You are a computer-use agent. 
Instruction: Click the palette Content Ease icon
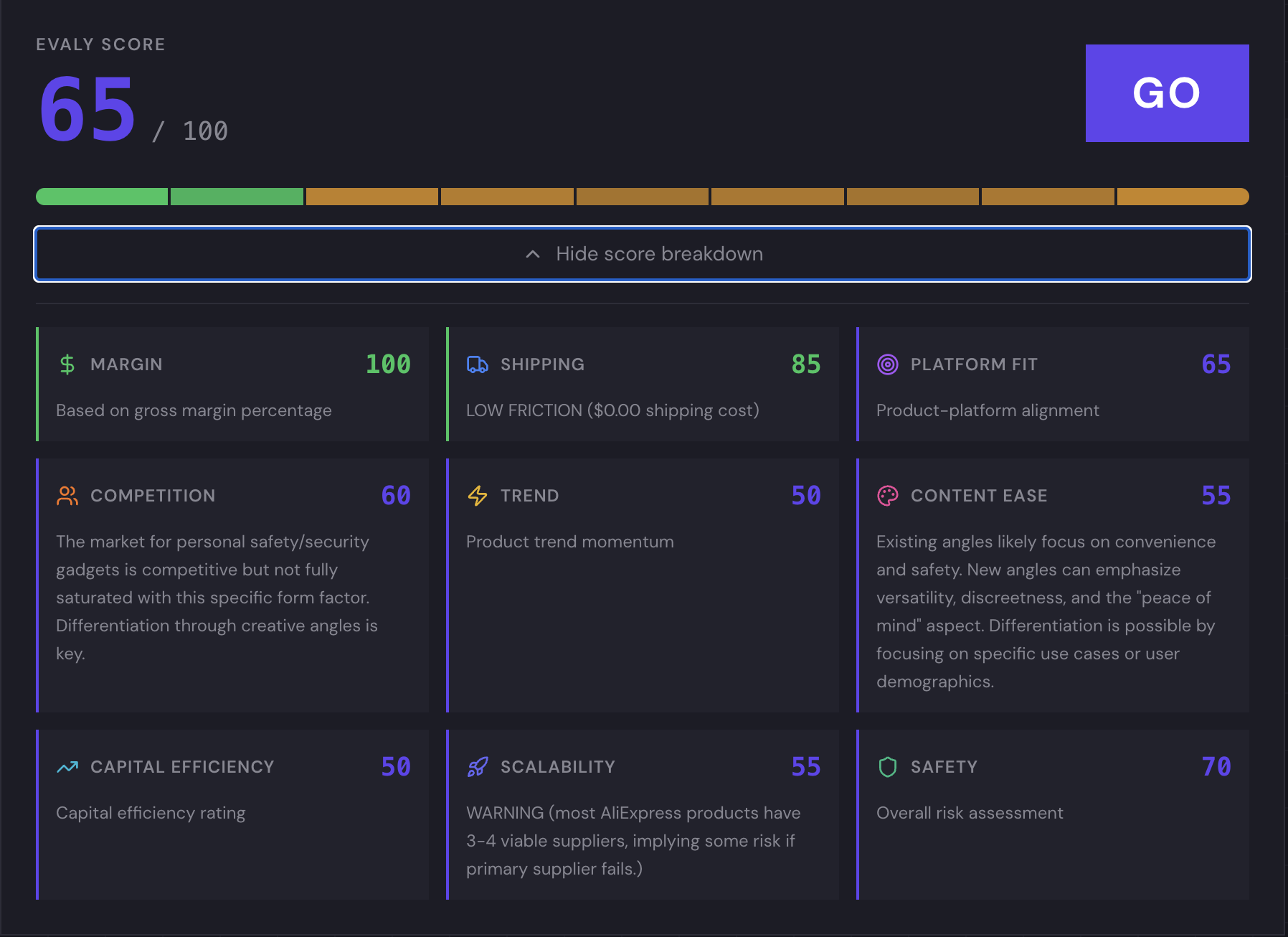pyautogui.click(x=888, y=495)
